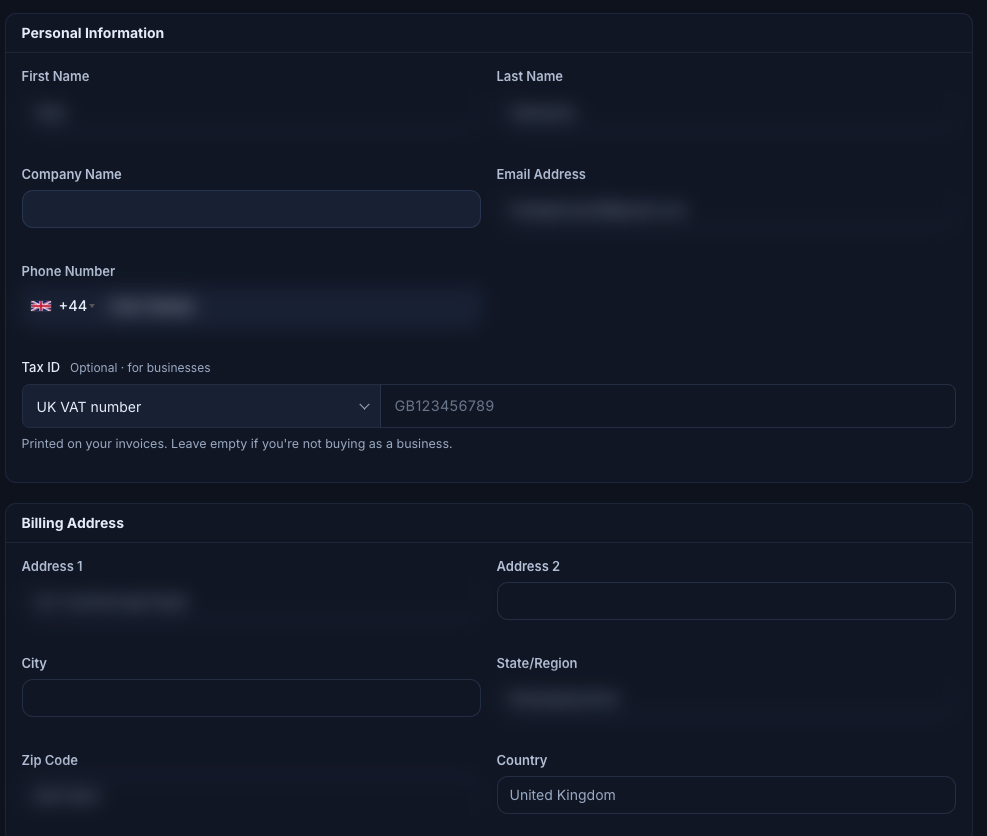987x836 pixels.
Task: Click the Tax ID number field GB123456789
Action: pos(668,406)
